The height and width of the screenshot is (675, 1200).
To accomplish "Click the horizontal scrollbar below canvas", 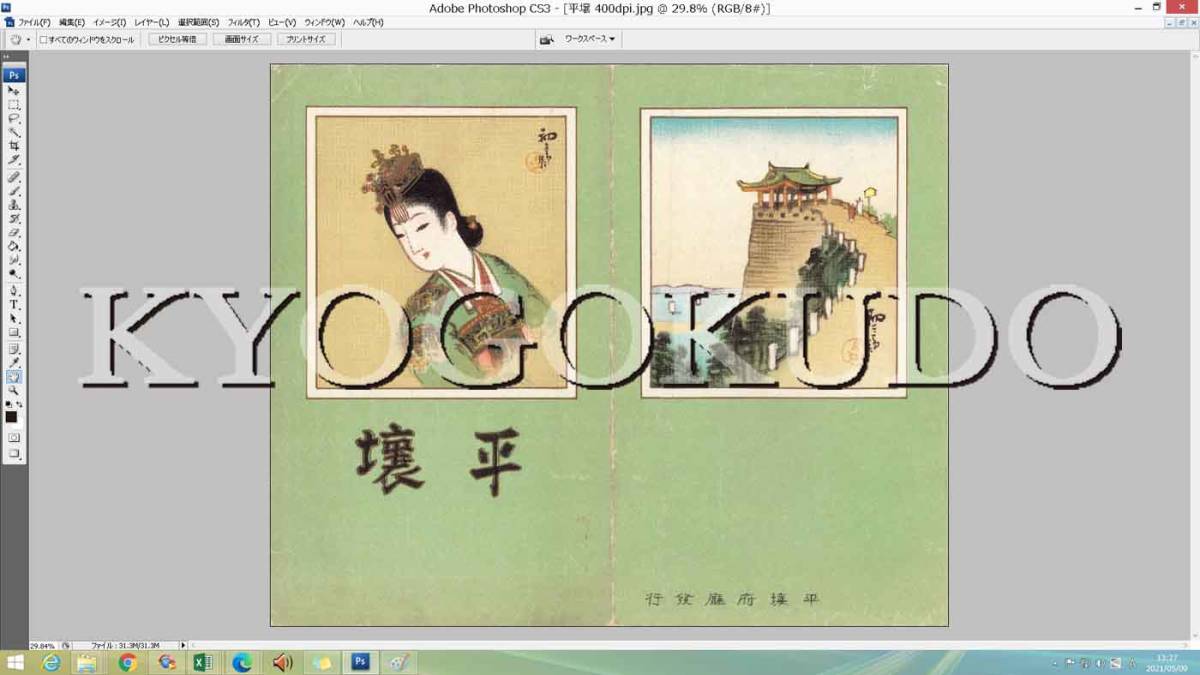I will pyautogui.click(x=690, y=646).
